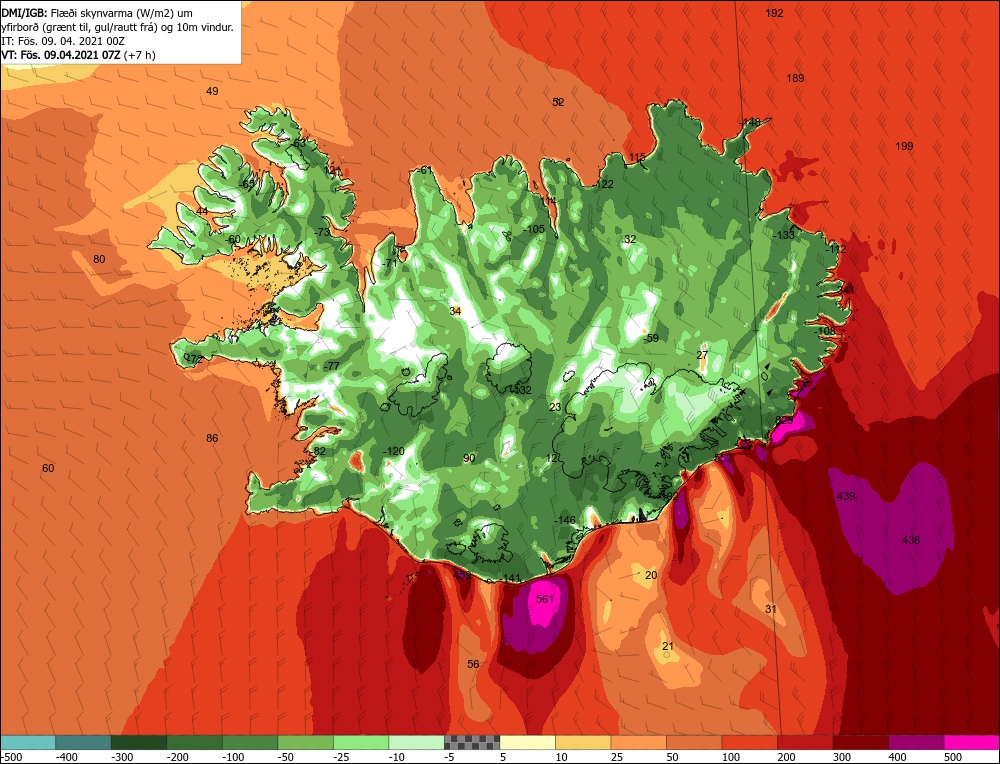Click the -500 label on the legend

[x=11, y=757]
